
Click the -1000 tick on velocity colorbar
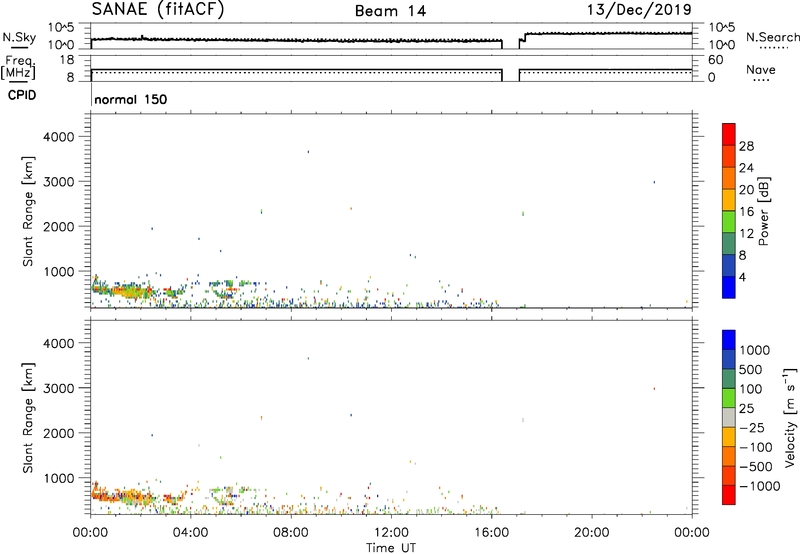760,486
